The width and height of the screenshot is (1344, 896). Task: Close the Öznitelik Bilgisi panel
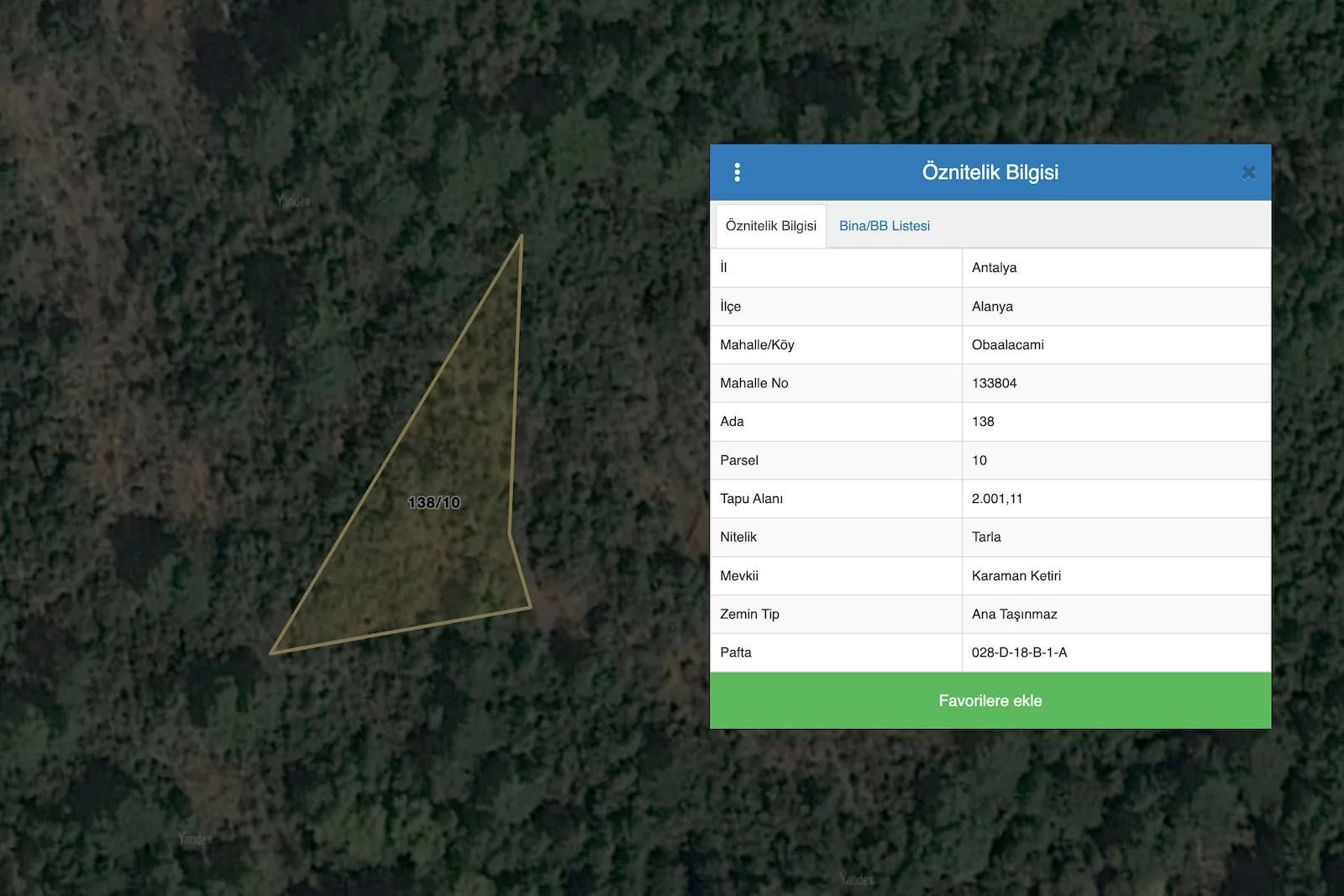(1248, 172)
